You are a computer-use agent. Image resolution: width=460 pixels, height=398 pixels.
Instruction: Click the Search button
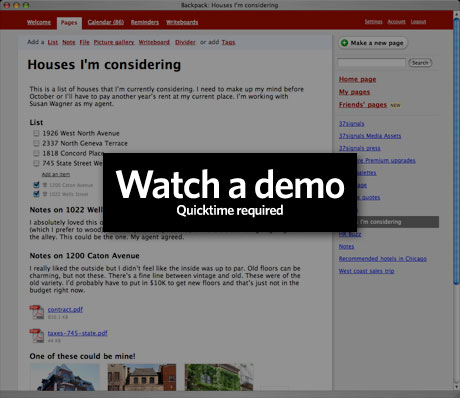click(420, 63)
